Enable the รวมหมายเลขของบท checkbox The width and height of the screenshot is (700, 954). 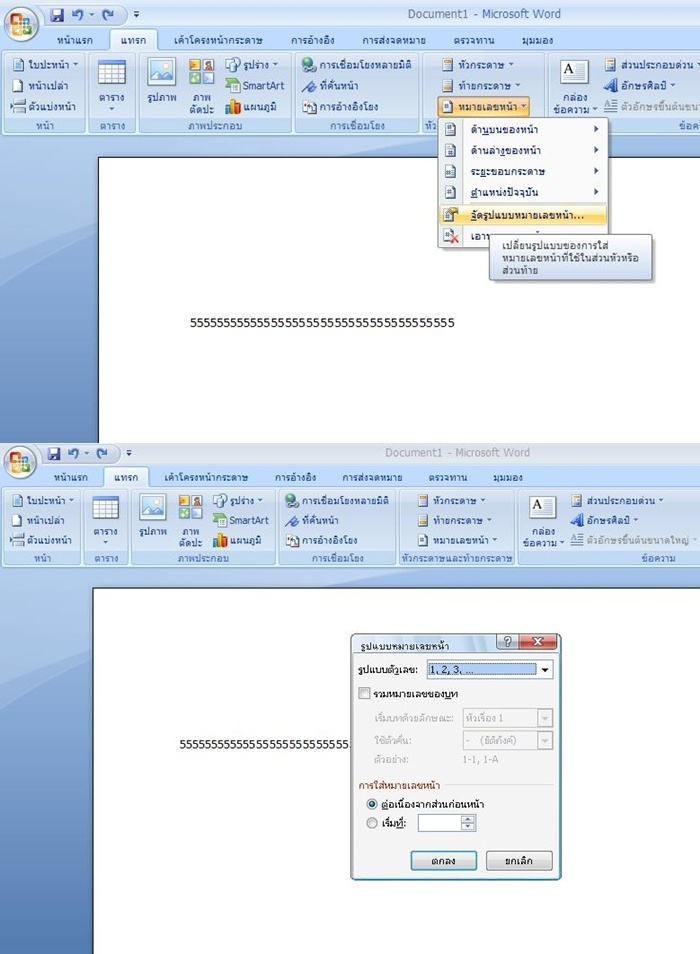click(364, 694)
